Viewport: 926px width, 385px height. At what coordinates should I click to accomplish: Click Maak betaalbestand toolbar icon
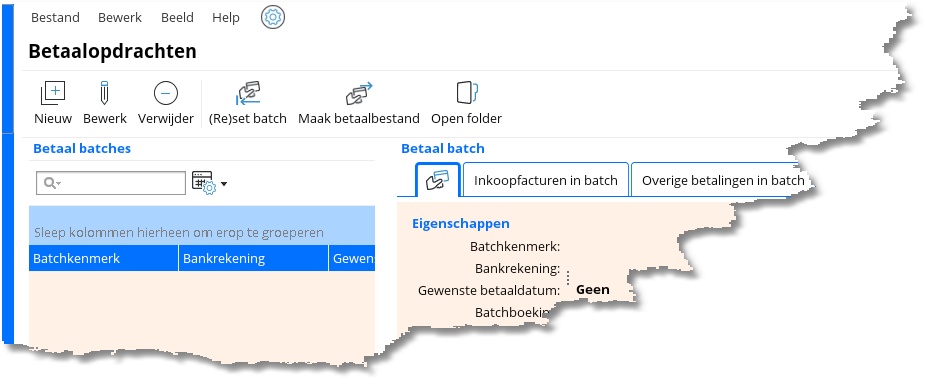pos(359,93)
